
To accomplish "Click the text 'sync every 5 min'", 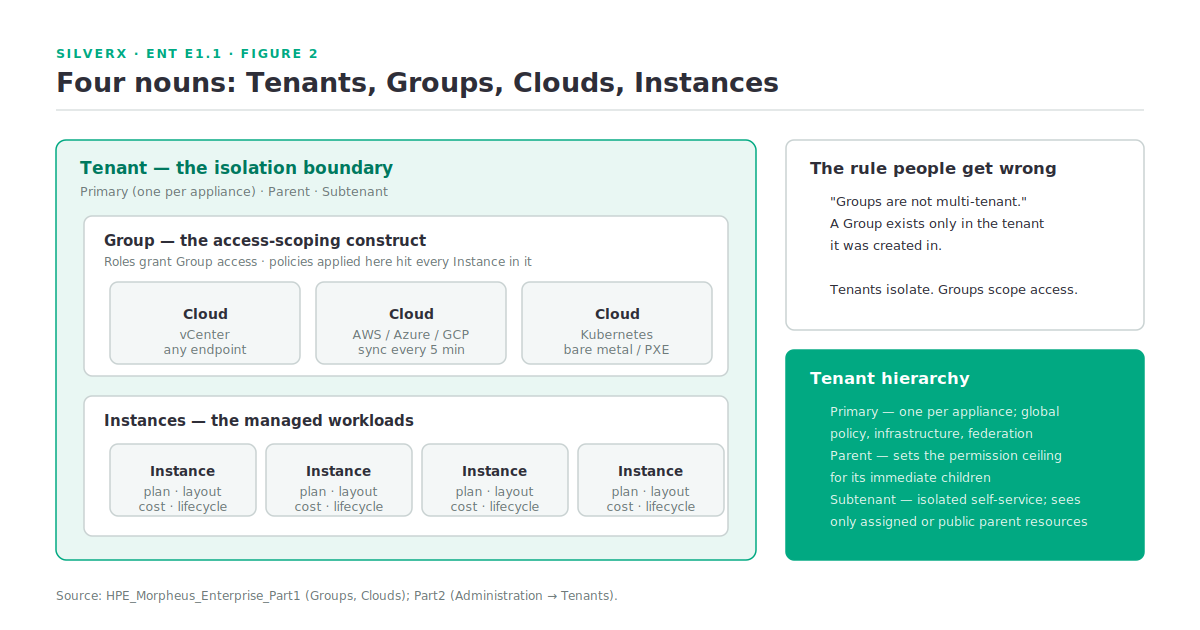I will coord(411,350).
